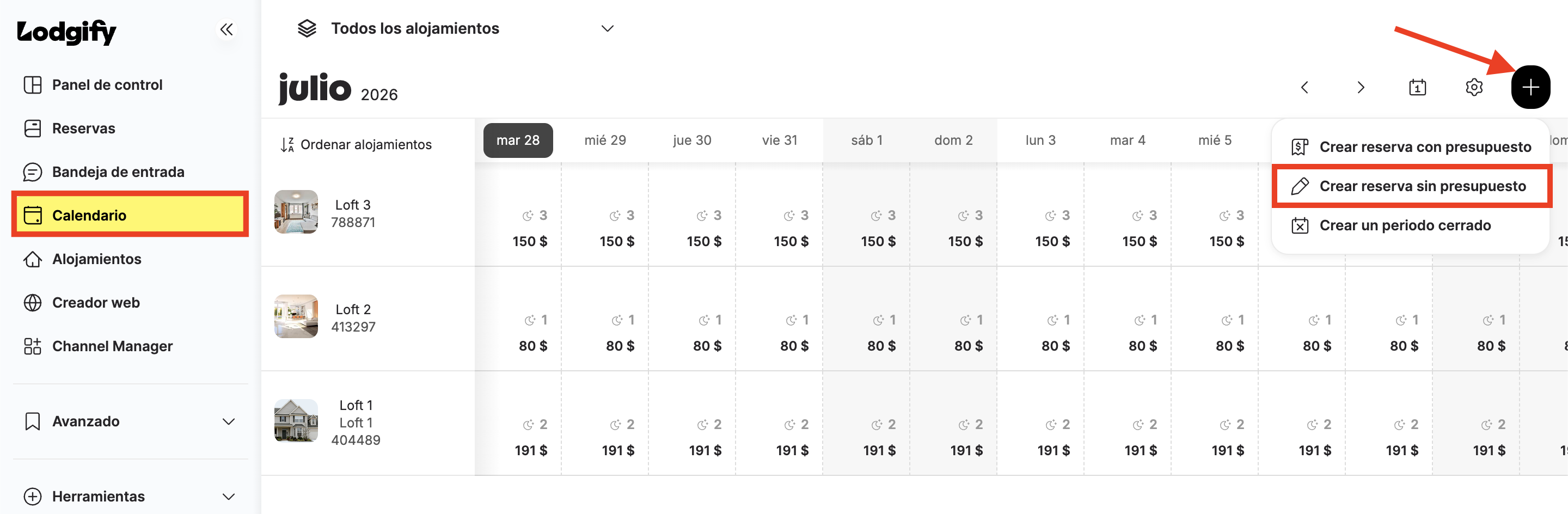The width and height of the screenshot is (1568, 514).
Task: Click the Loft 3 thumbnail image
Action: [x=296, y=212]
